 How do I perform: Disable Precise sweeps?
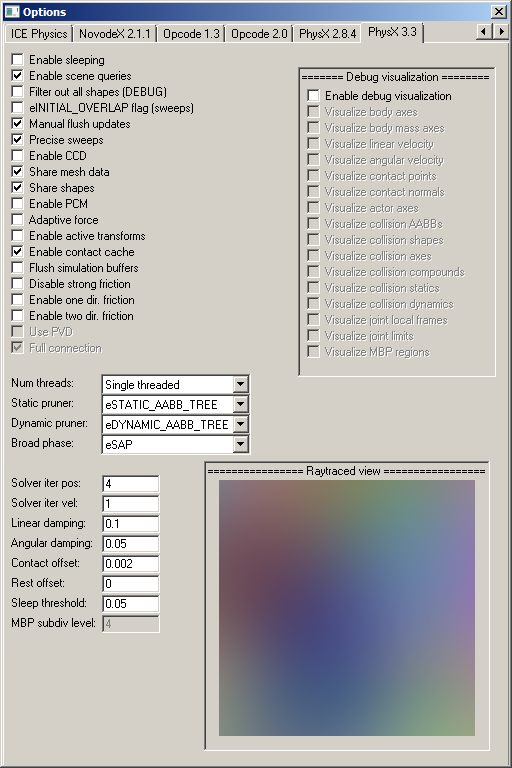coord(18,140)
